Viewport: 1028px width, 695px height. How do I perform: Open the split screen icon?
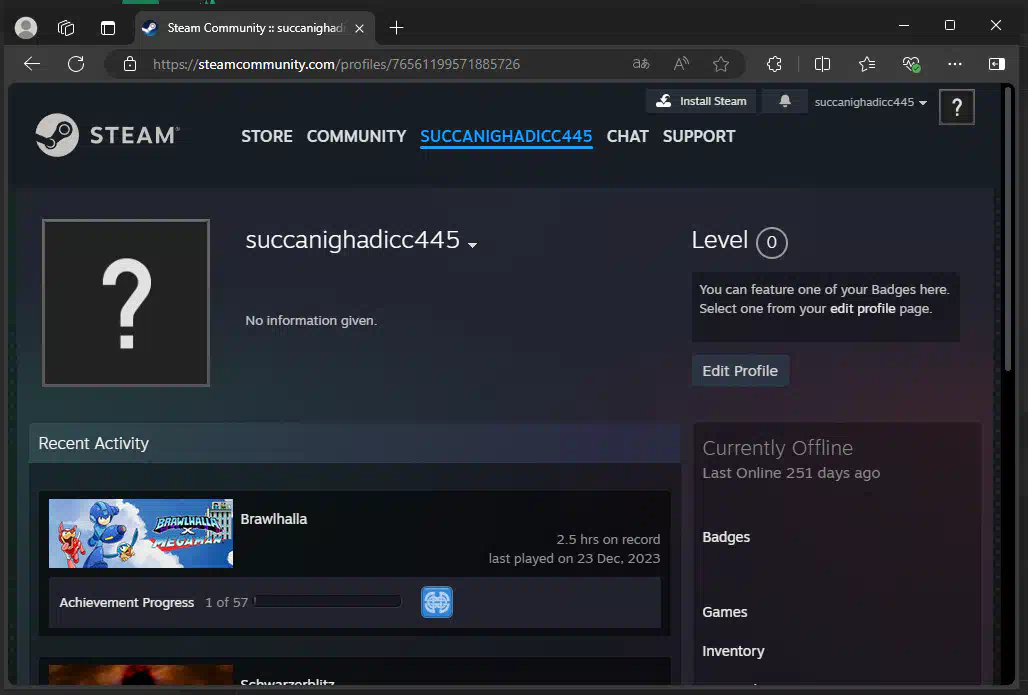point(822,64)
